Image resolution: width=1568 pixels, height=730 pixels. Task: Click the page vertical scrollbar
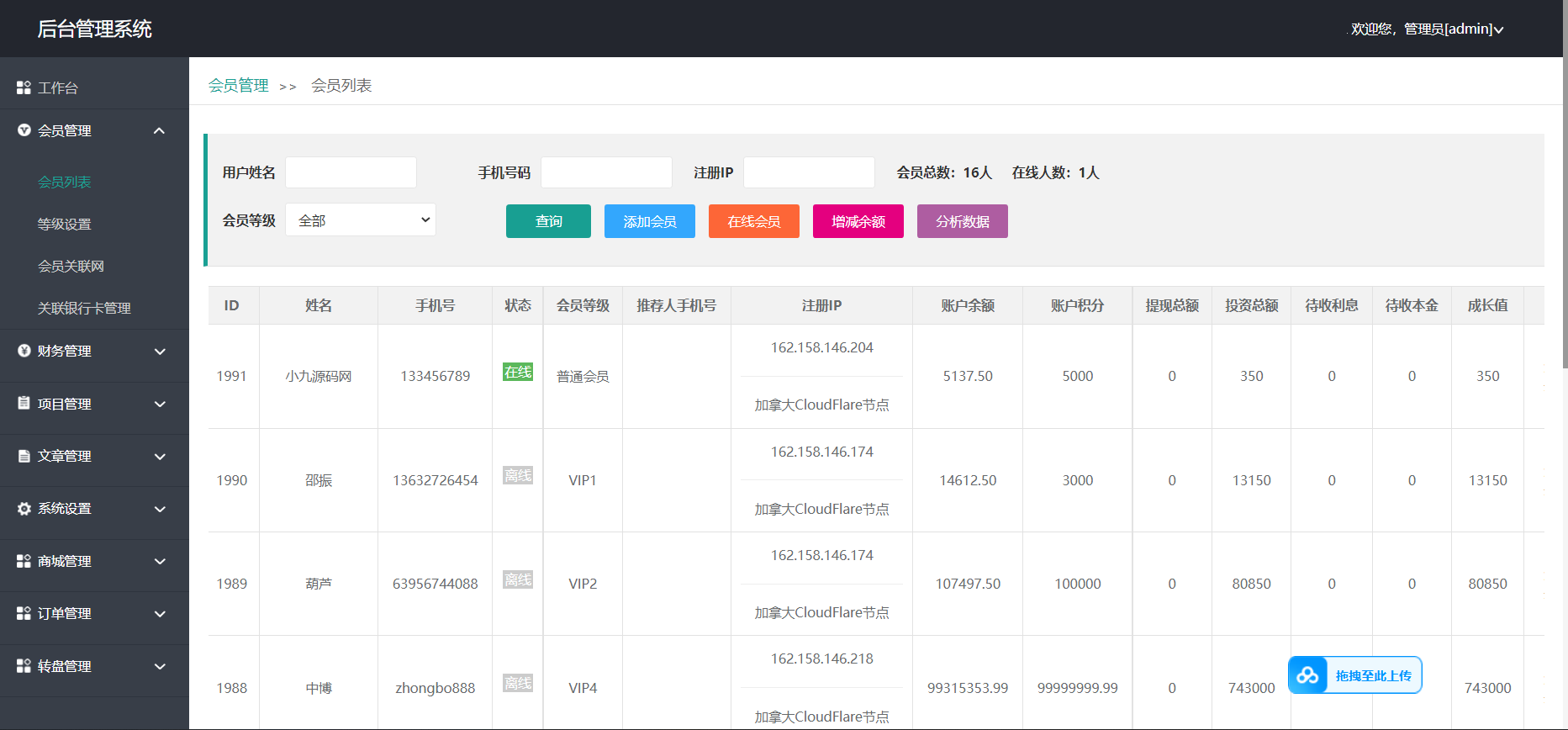tap(1564, 185)
